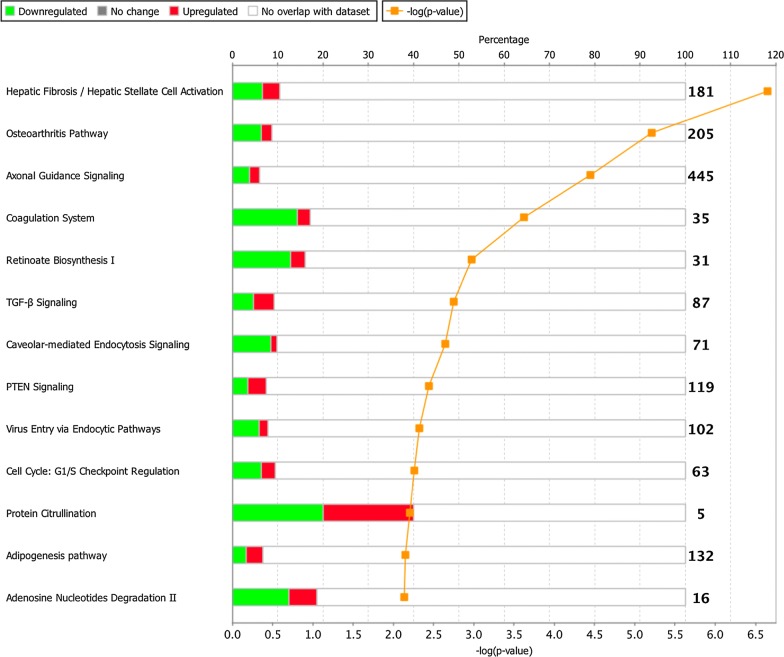Click the orange p-value point for PTEN Signaling
Viewport: 784px width, 657px height.
click(x=428, y=386)
